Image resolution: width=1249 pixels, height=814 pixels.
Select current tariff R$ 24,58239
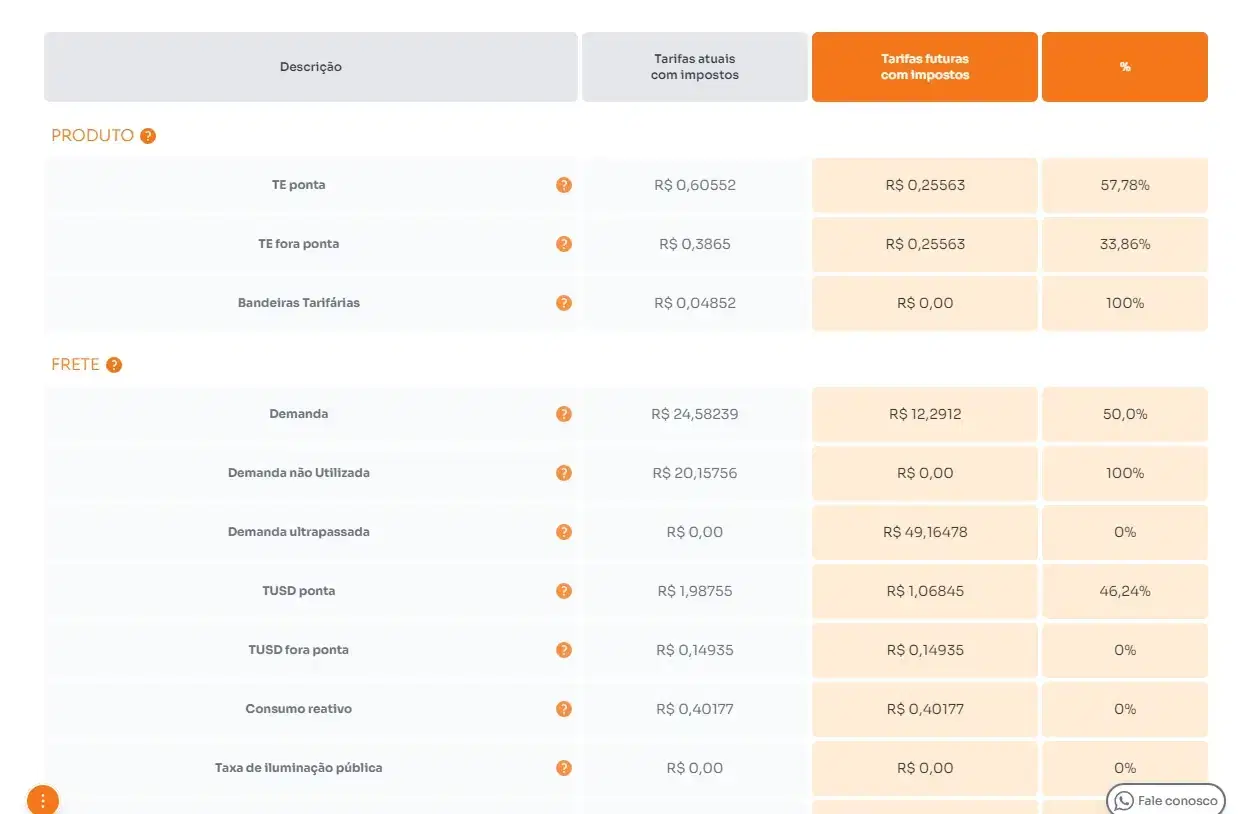[x=695, y=414]
